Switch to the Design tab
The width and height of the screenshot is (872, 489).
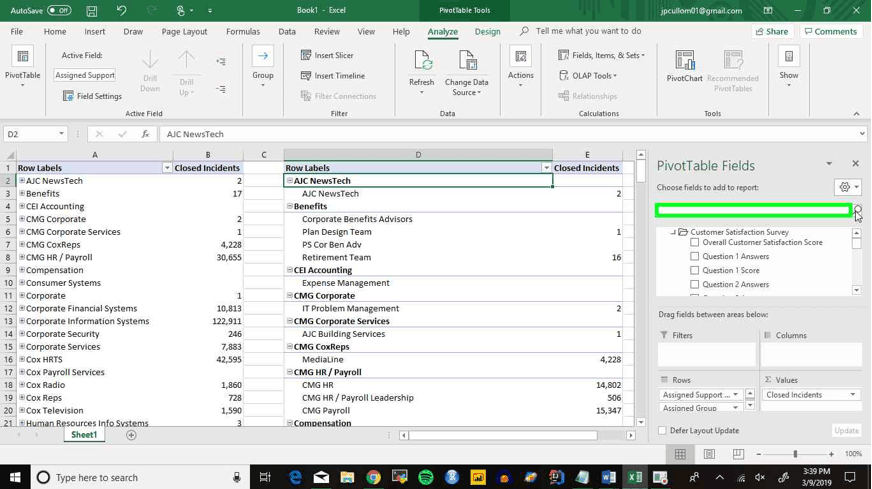[488, 32]
